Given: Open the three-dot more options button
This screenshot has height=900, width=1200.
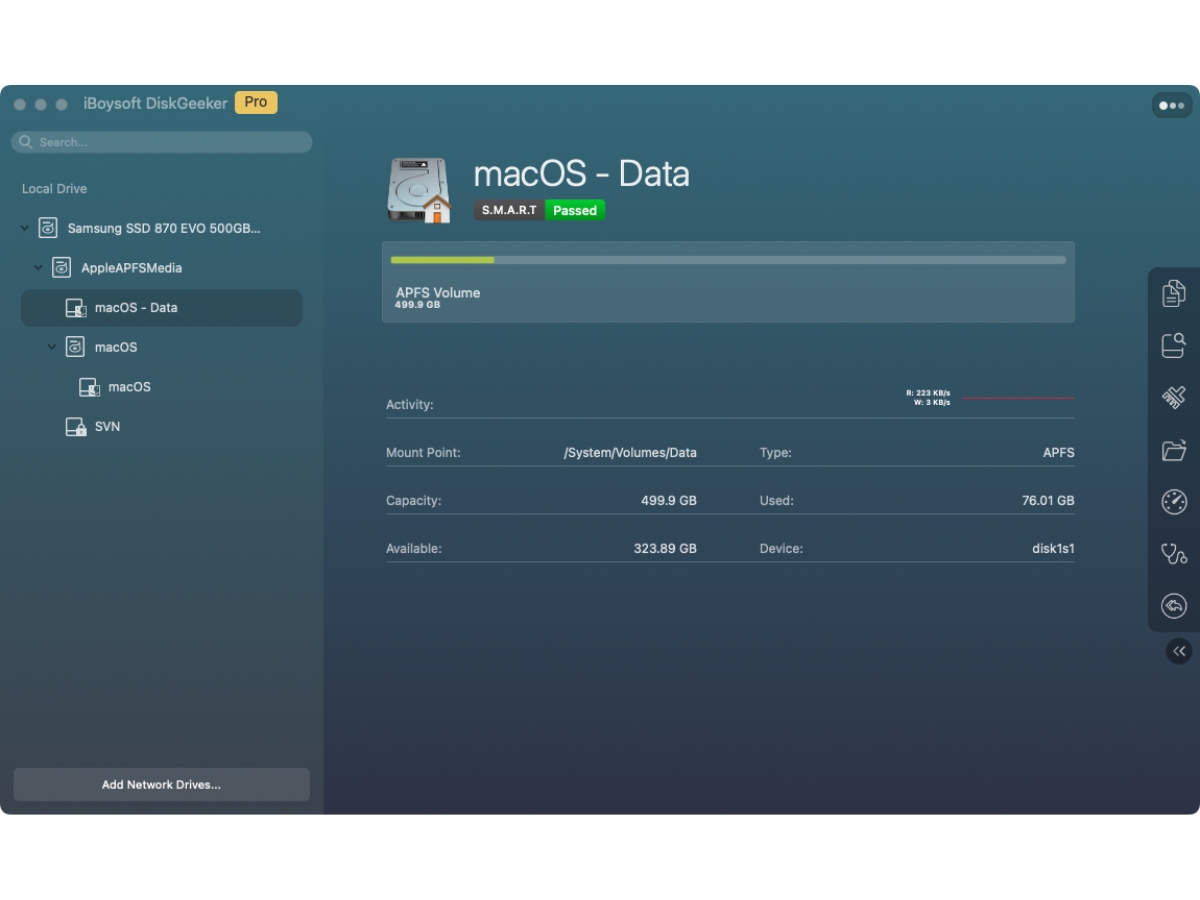Looking at the screenshot, I should tap(1172, 105).
